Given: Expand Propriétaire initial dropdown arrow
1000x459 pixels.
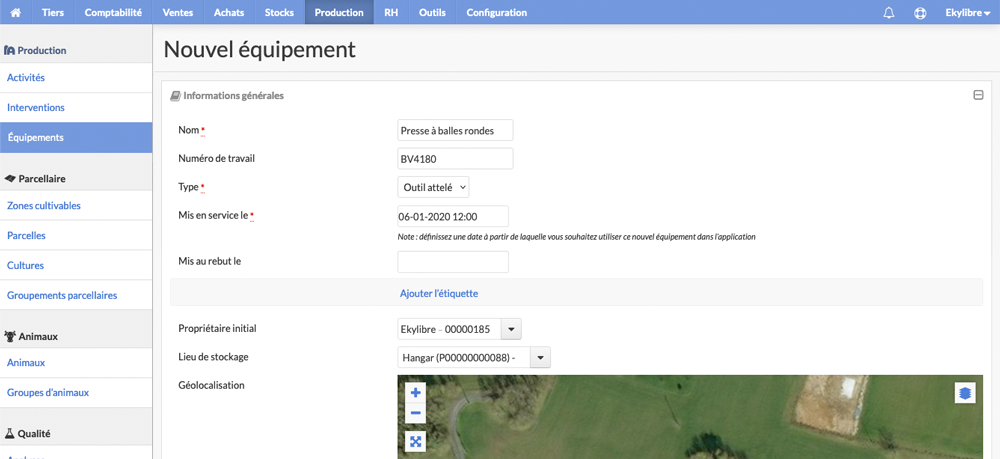Looking at the screenshot, I should [x=511, y=330].
